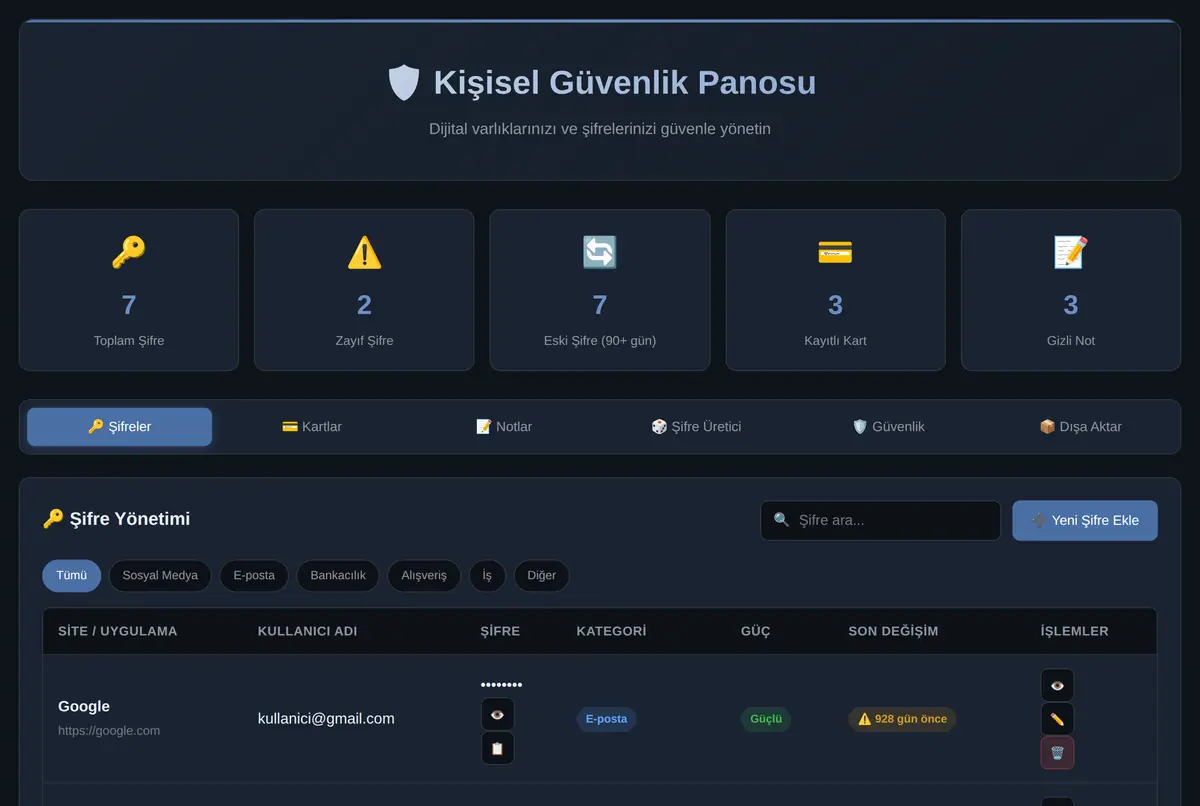Edit the Google entry with pencil icon

pos(1057,719)
